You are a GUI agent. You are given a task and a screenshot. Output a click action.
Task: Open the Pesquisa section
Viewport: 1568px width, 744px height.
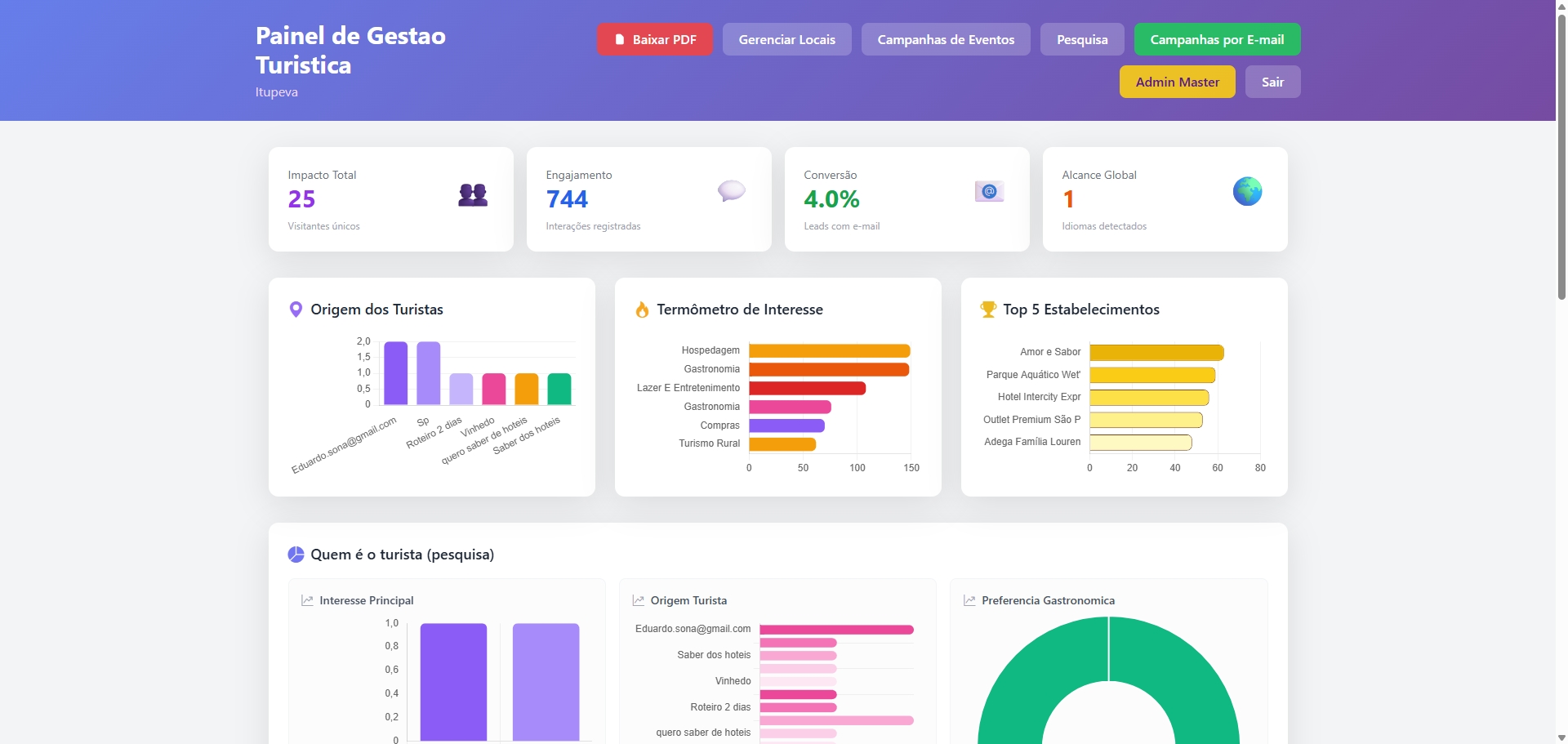point(1082,39)
